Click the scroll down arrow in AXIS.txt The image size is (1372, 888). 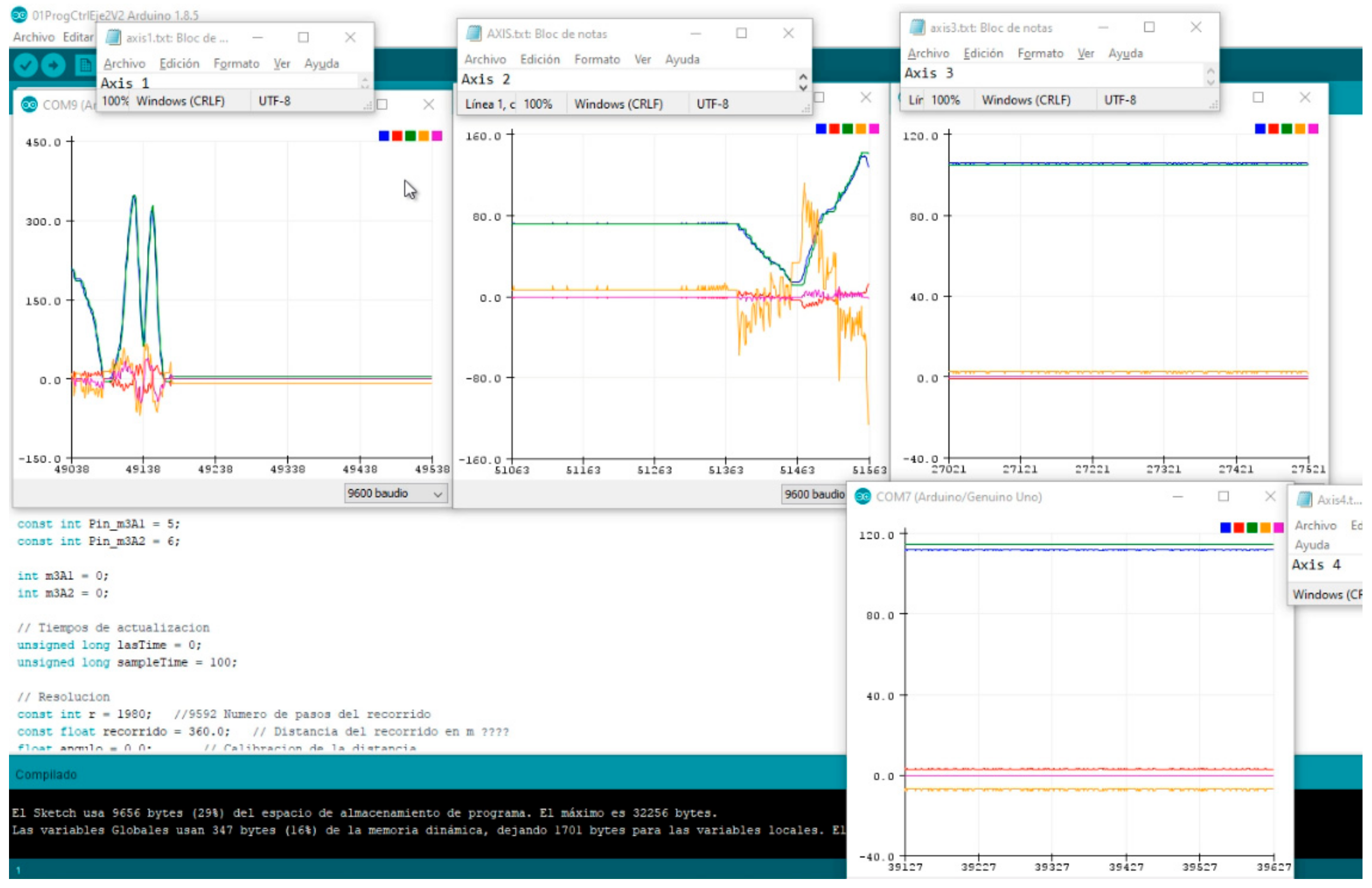coord(803,87)
